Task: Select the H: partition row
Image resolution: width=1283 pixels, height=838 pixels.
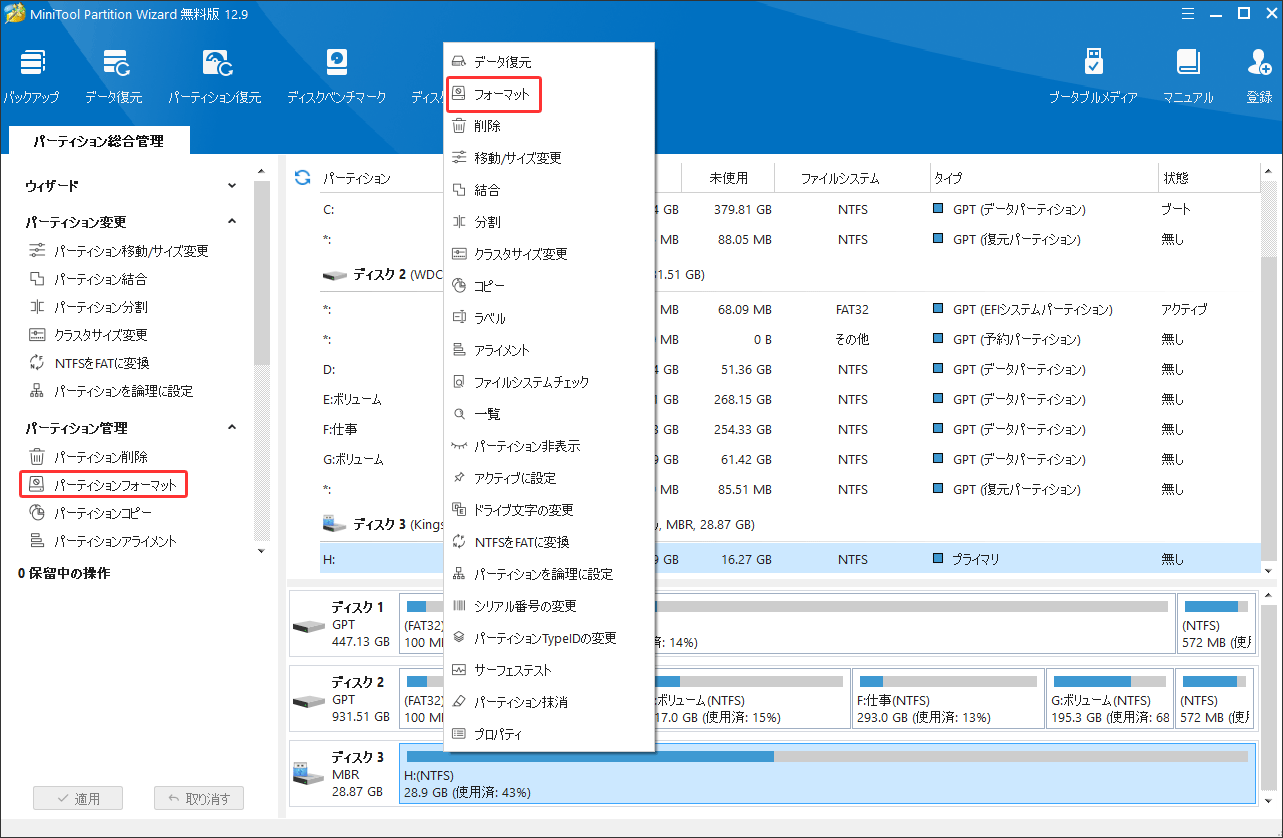Action: pyautogui.click(x=789, y=559)
